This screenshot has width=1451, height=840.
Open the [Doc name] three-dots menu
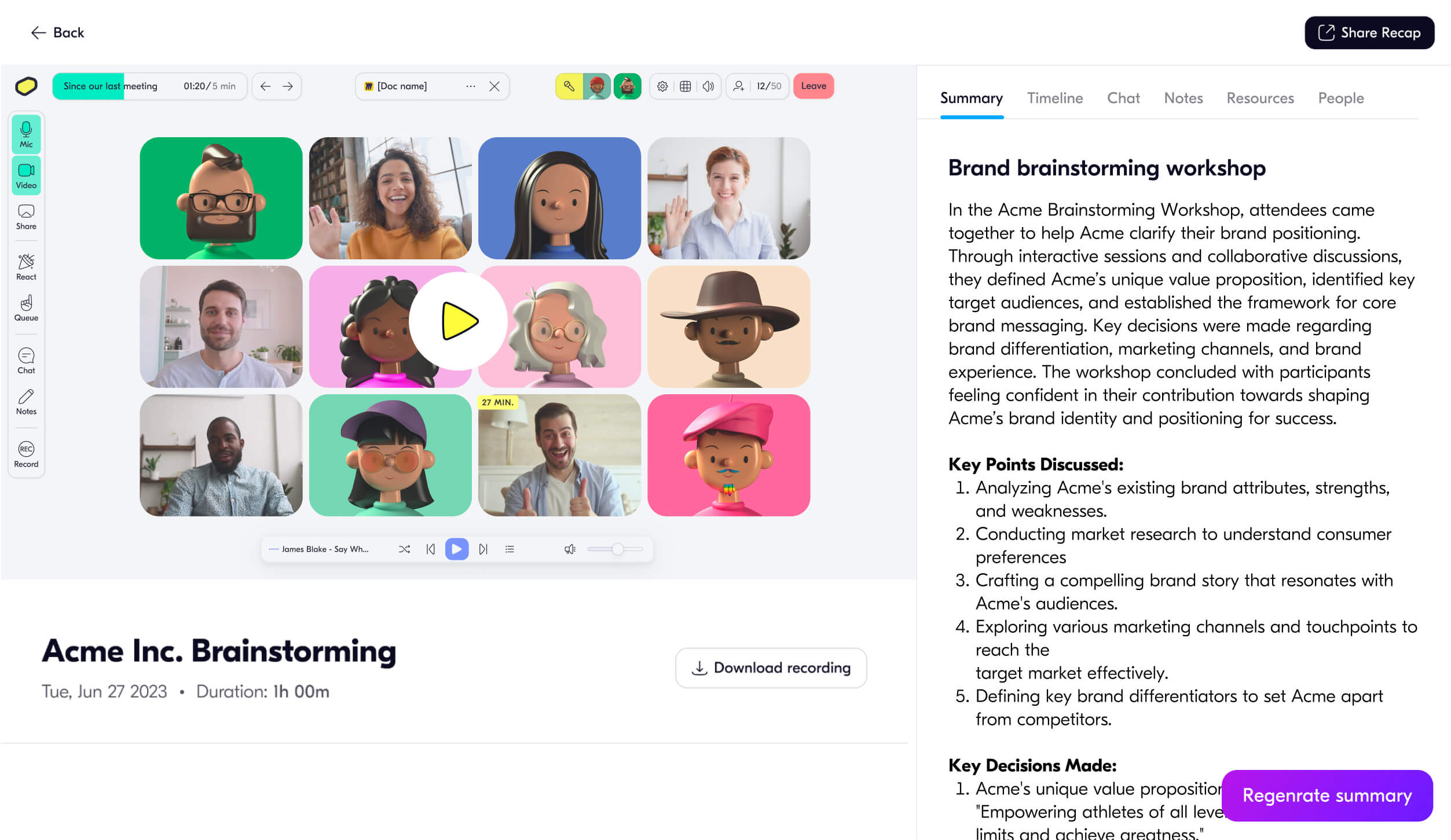click(x=470, y=86)
